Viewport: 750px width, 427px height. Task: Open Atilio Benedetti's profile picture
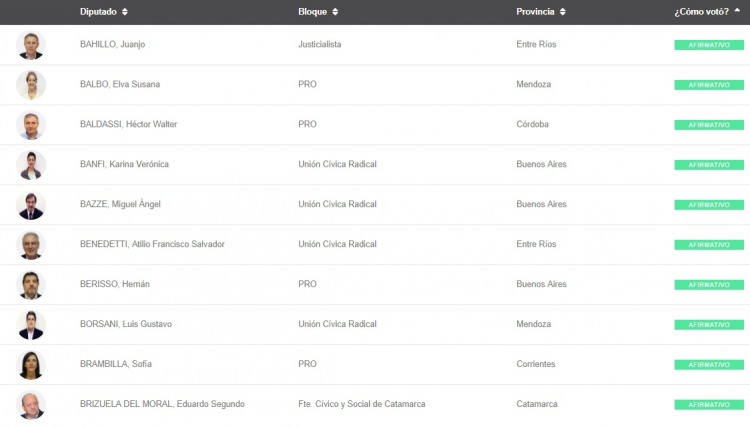pos(31,245)
